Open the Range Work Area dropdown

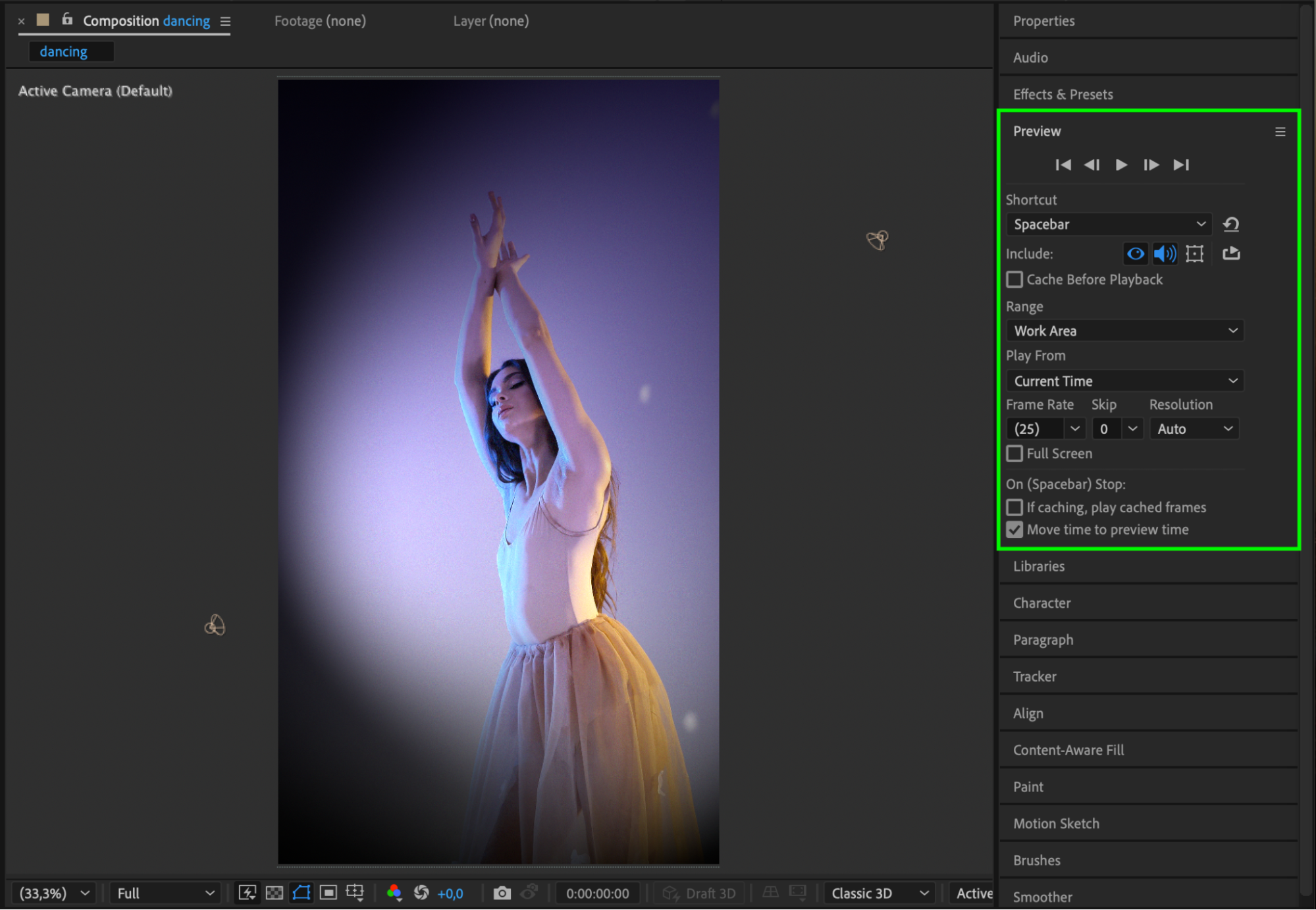[x=1124, y=331]
